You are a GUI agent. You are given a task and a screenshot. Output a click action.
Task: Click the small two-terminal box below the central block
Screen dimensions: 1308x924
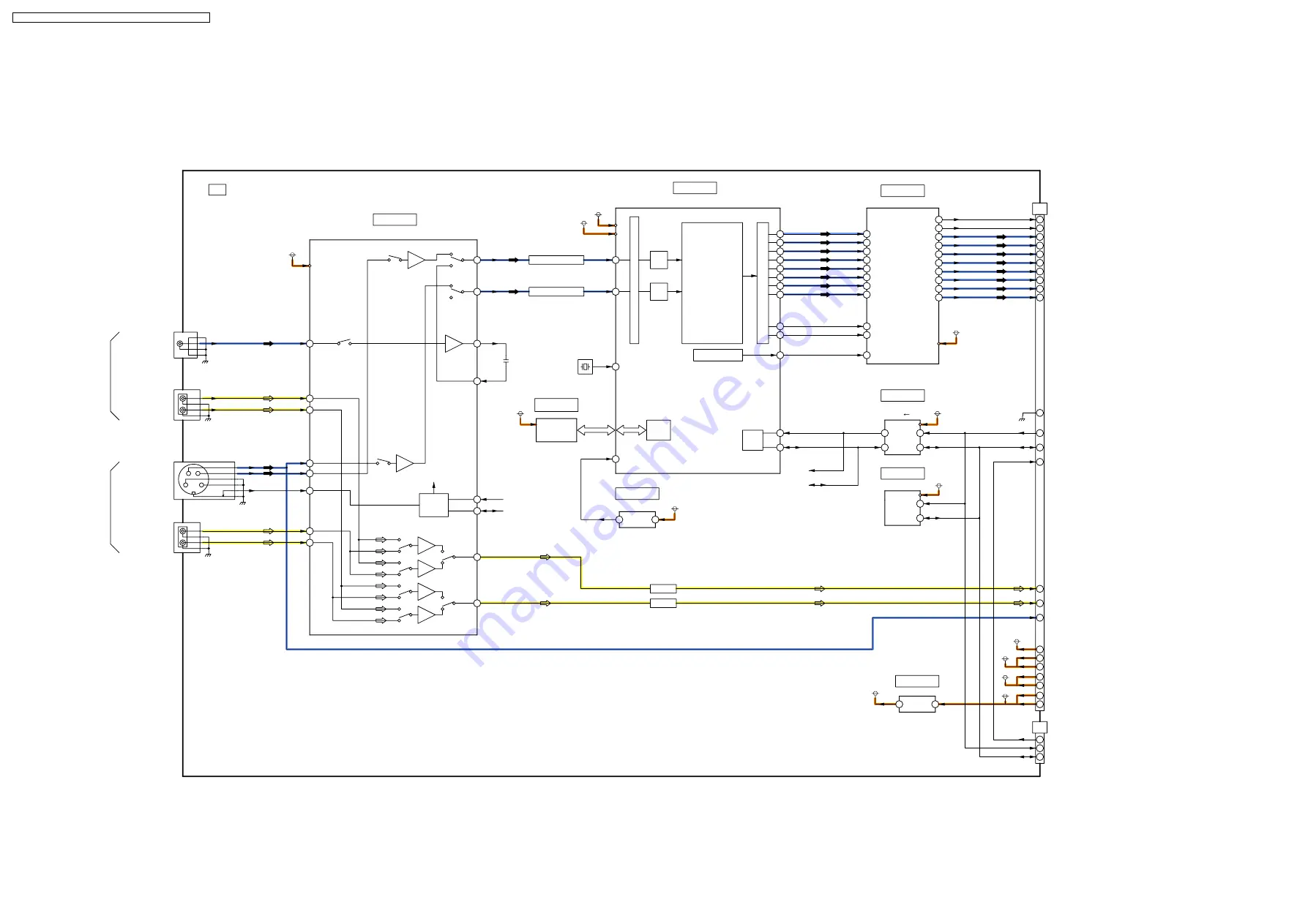tap(638, 519)
